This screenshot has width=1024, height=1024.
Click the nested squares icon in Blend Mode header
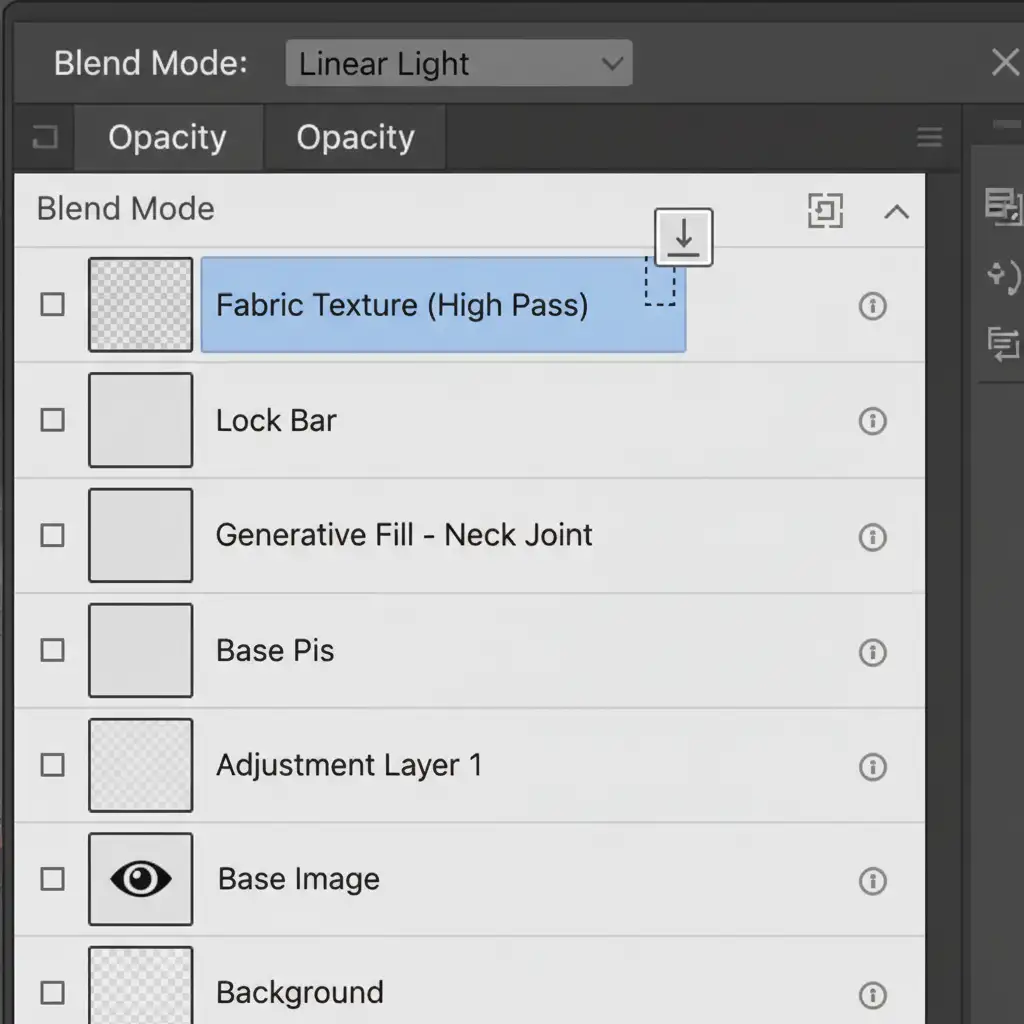coord(825,211)
